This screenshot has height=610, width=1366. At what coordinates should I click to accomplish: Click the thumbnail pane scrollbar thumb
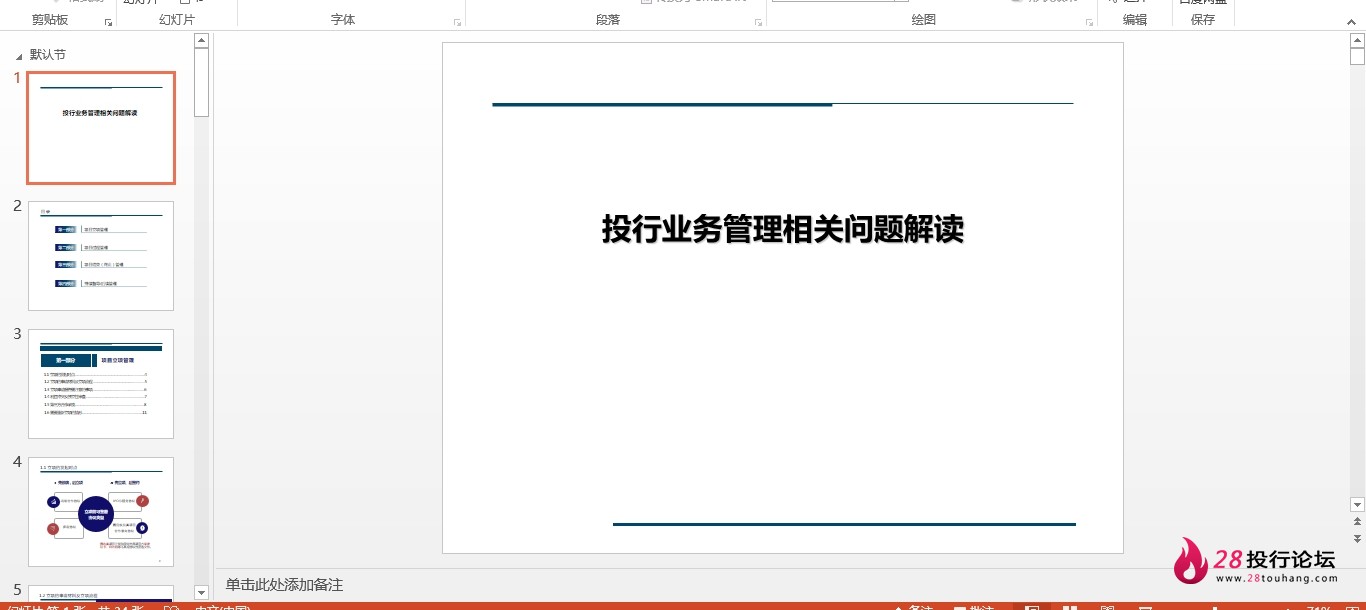tap(201, 82)
